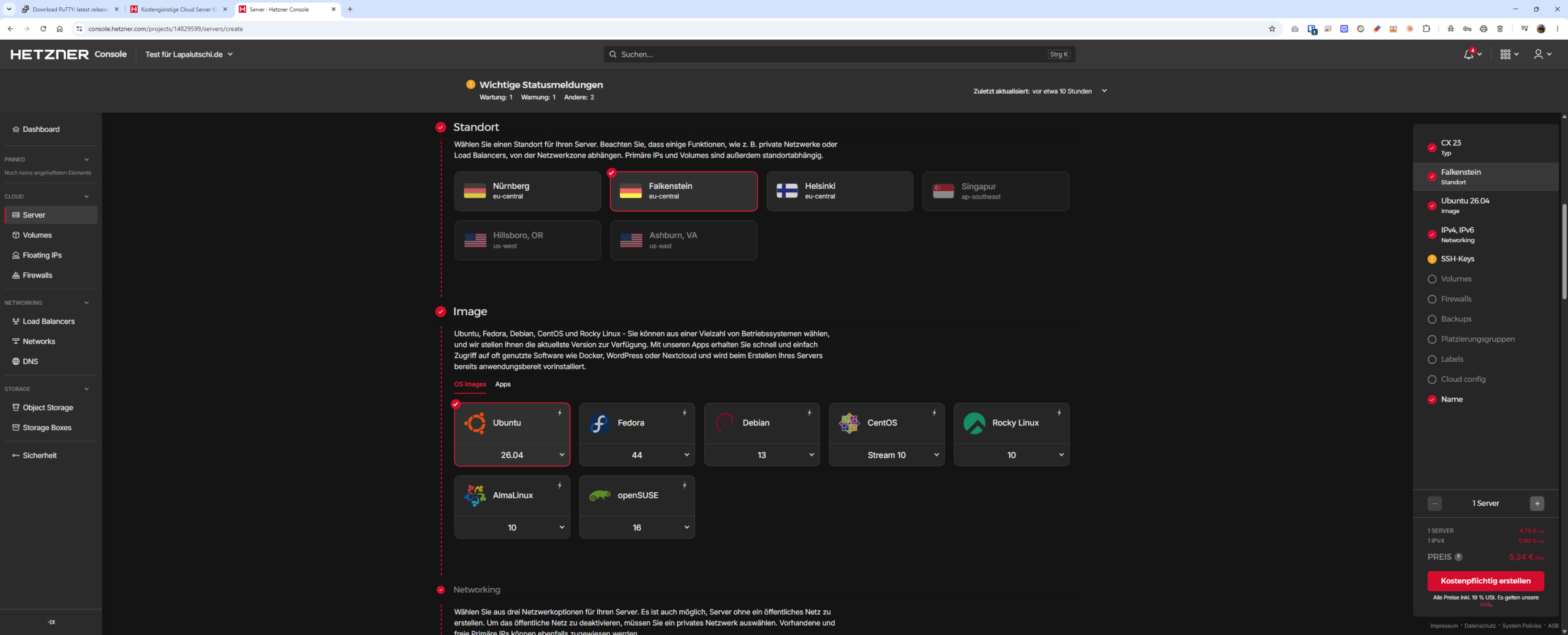Click the openSUSE chameleon icon

tap(600, 495)
